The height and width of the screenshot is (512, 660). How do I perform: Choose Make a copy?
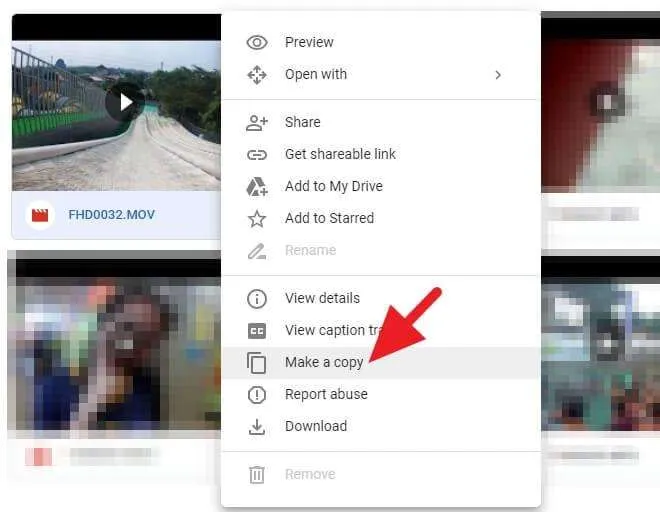click(381, 363)
